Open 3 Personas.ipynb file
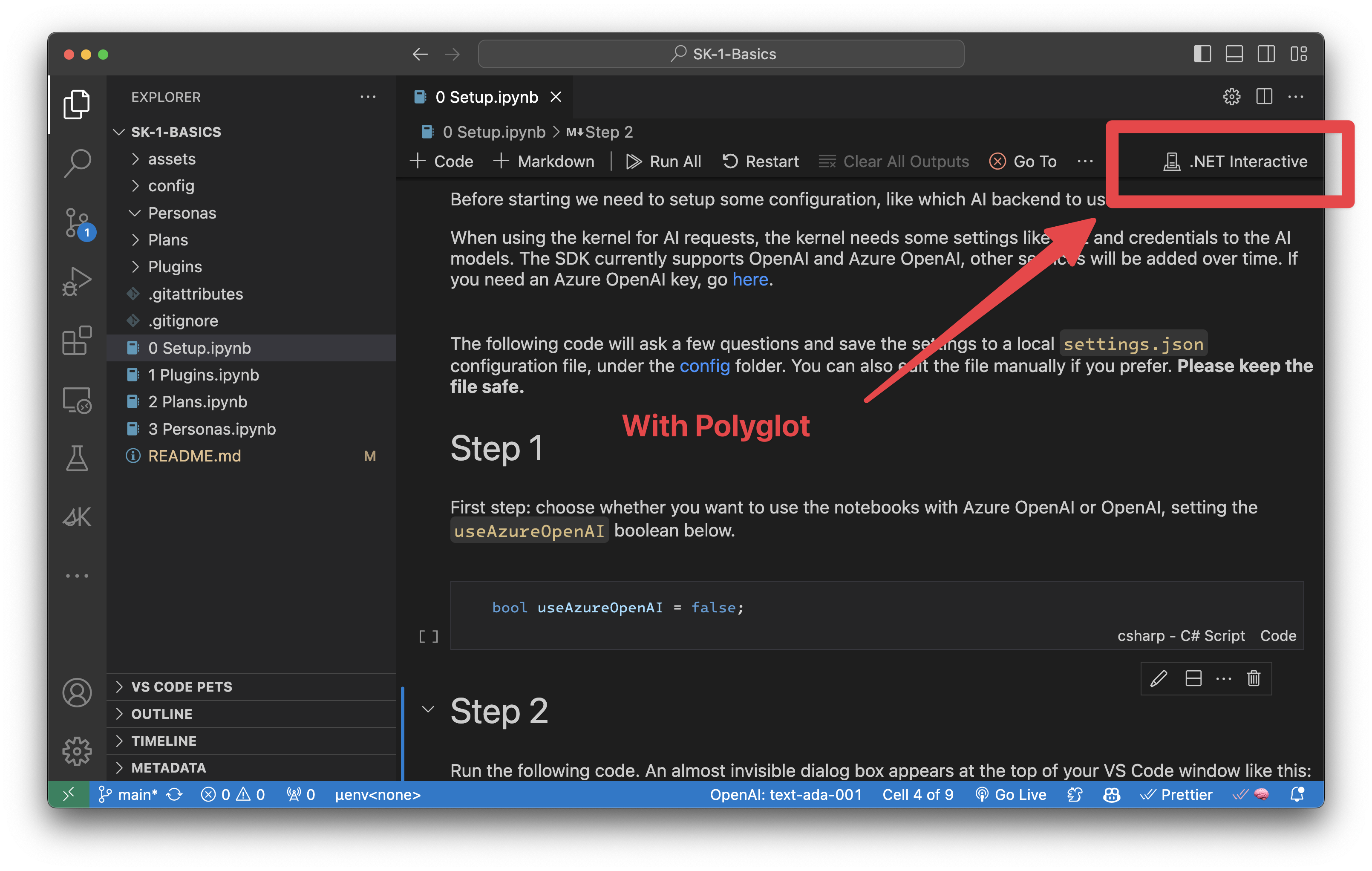Viewport: 1372px width, 871px height. [x=251, y=429]
